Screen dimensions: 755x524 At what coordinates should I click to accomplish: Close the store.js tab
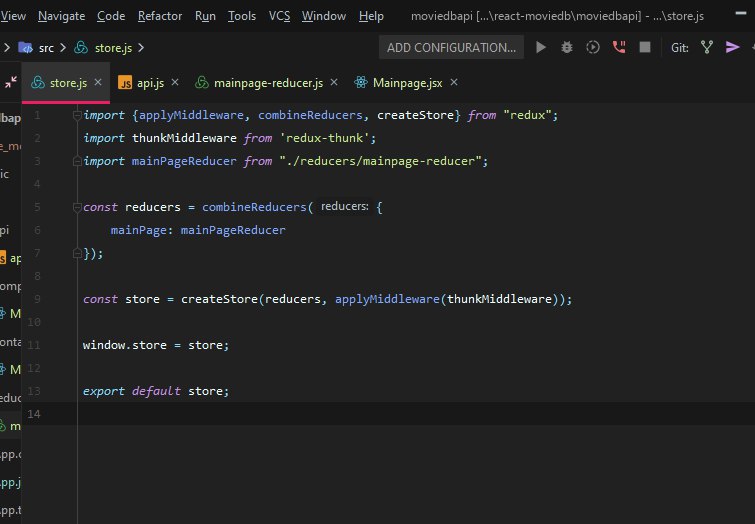(x=100, y=83)
